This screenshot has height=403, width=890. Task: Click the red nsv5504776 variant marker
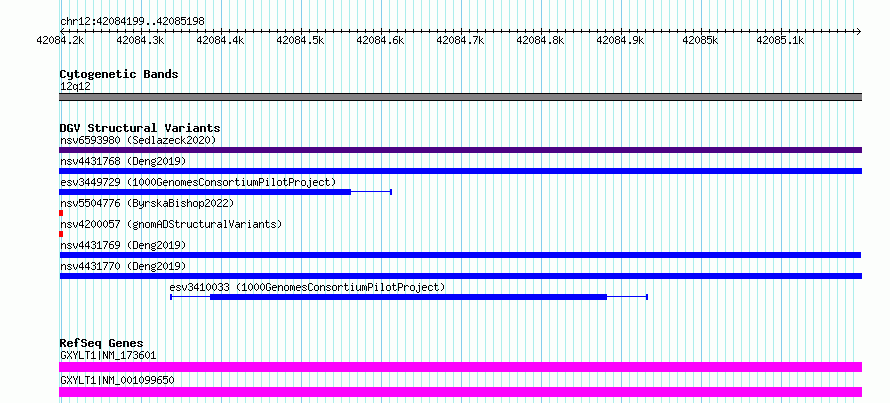(x=61, y=213)
